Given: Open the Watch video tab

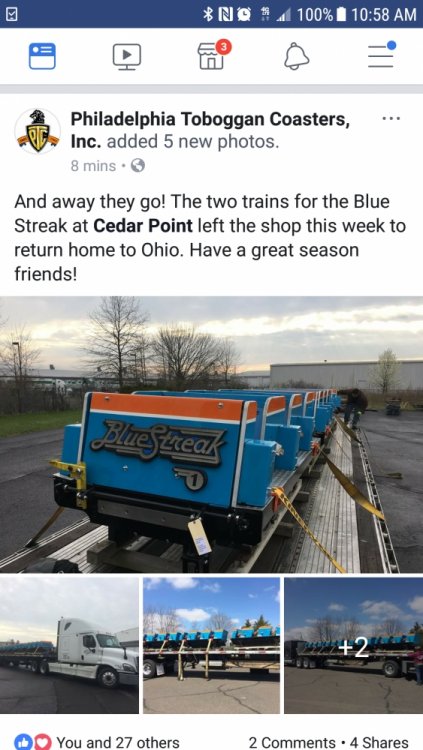Looking at the screenshot, I should click(x=127, y=56).
